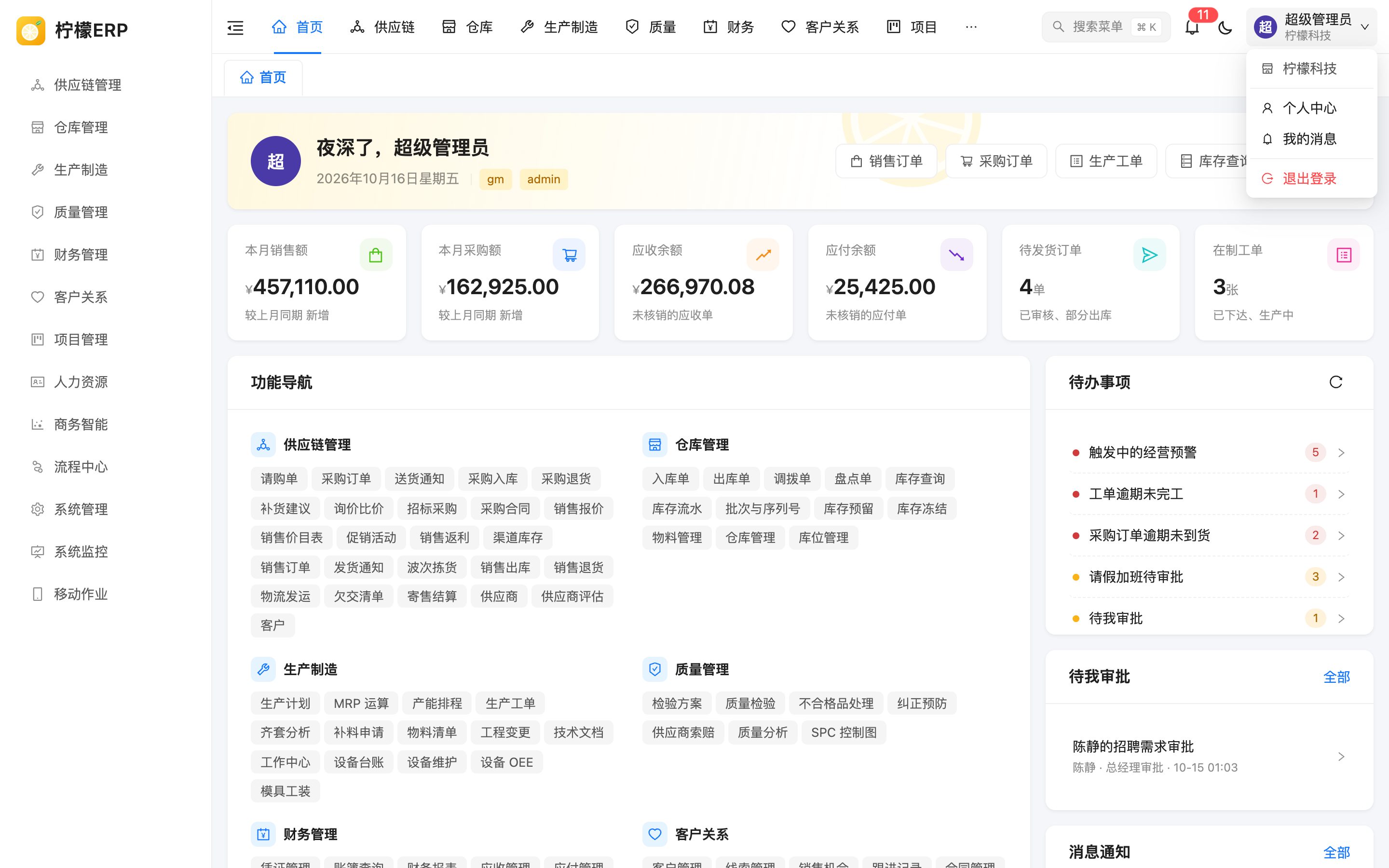Click the 在制工单 list icon
This screenshot has height=868, width=1389.
click(x=1344, y=255)
